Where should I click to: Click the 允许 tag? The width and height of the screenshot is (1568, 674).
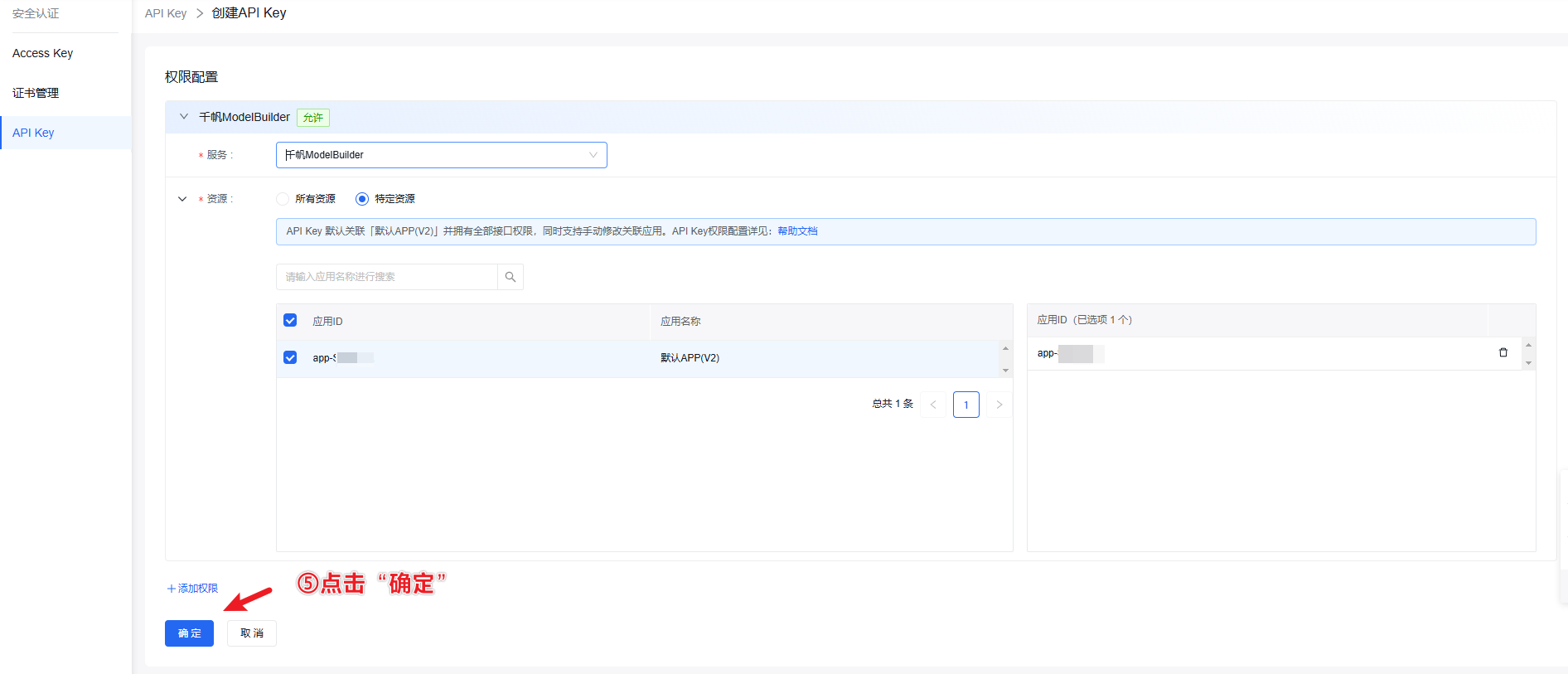tap(313, 118)
